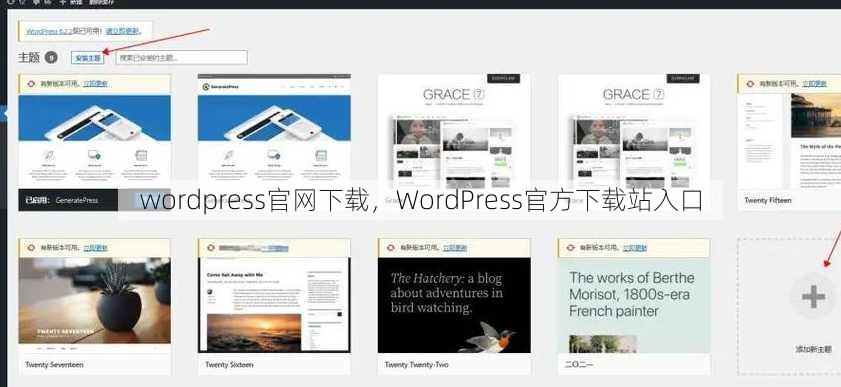Click 立即更新 link on Twenty Fifteen card
841x387 pixels.
(x=814, y=84)
